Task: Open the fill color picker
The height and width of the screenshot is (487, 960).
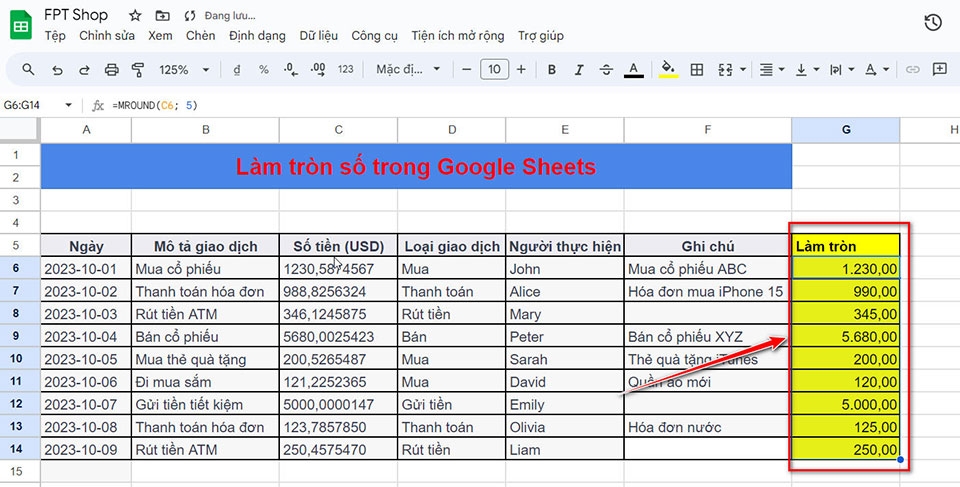Action: click(668, 70)
